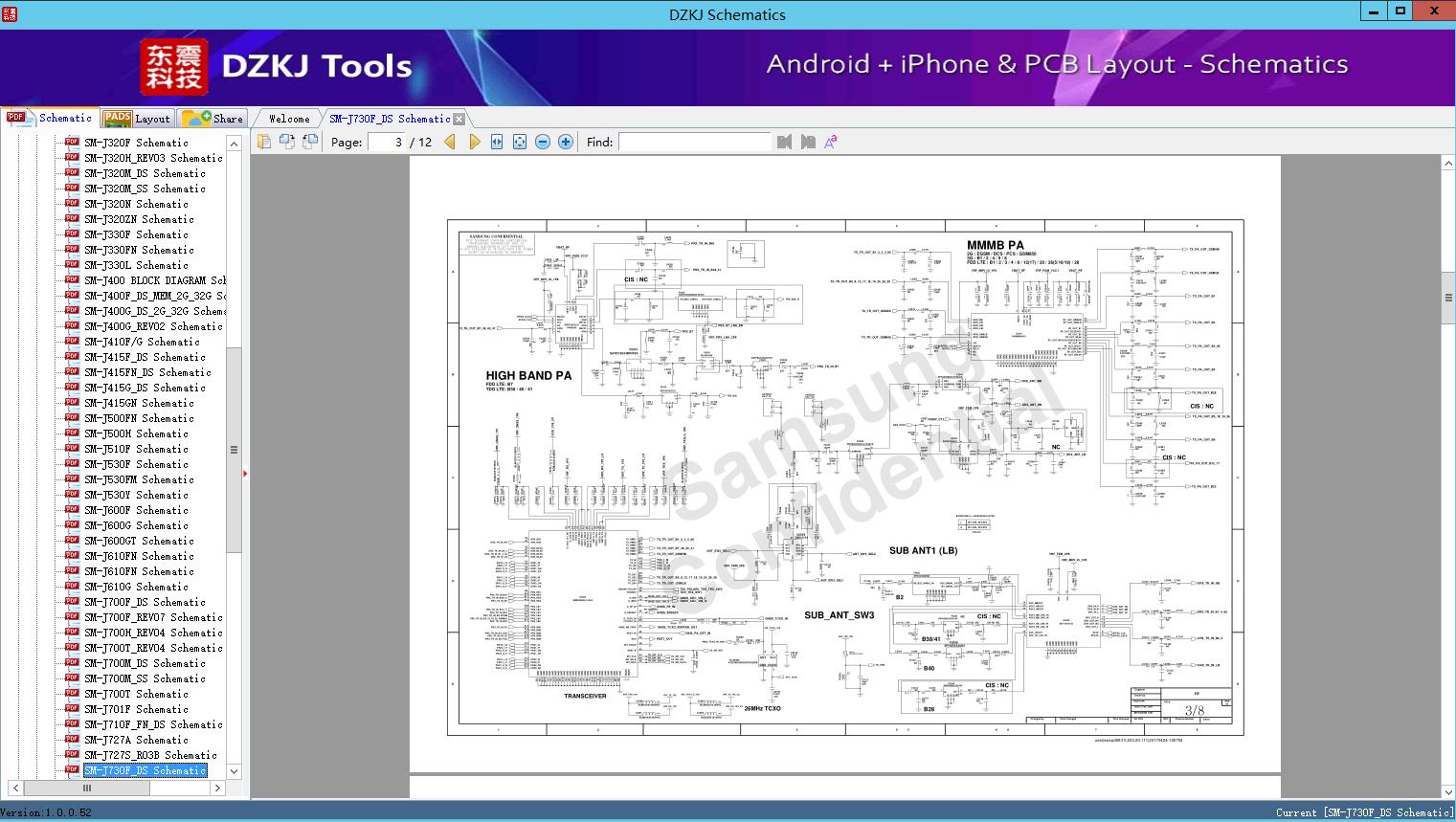Click Version 1.0.0.52 in status bar
1456x822 pixels.
tap(47, 812)
